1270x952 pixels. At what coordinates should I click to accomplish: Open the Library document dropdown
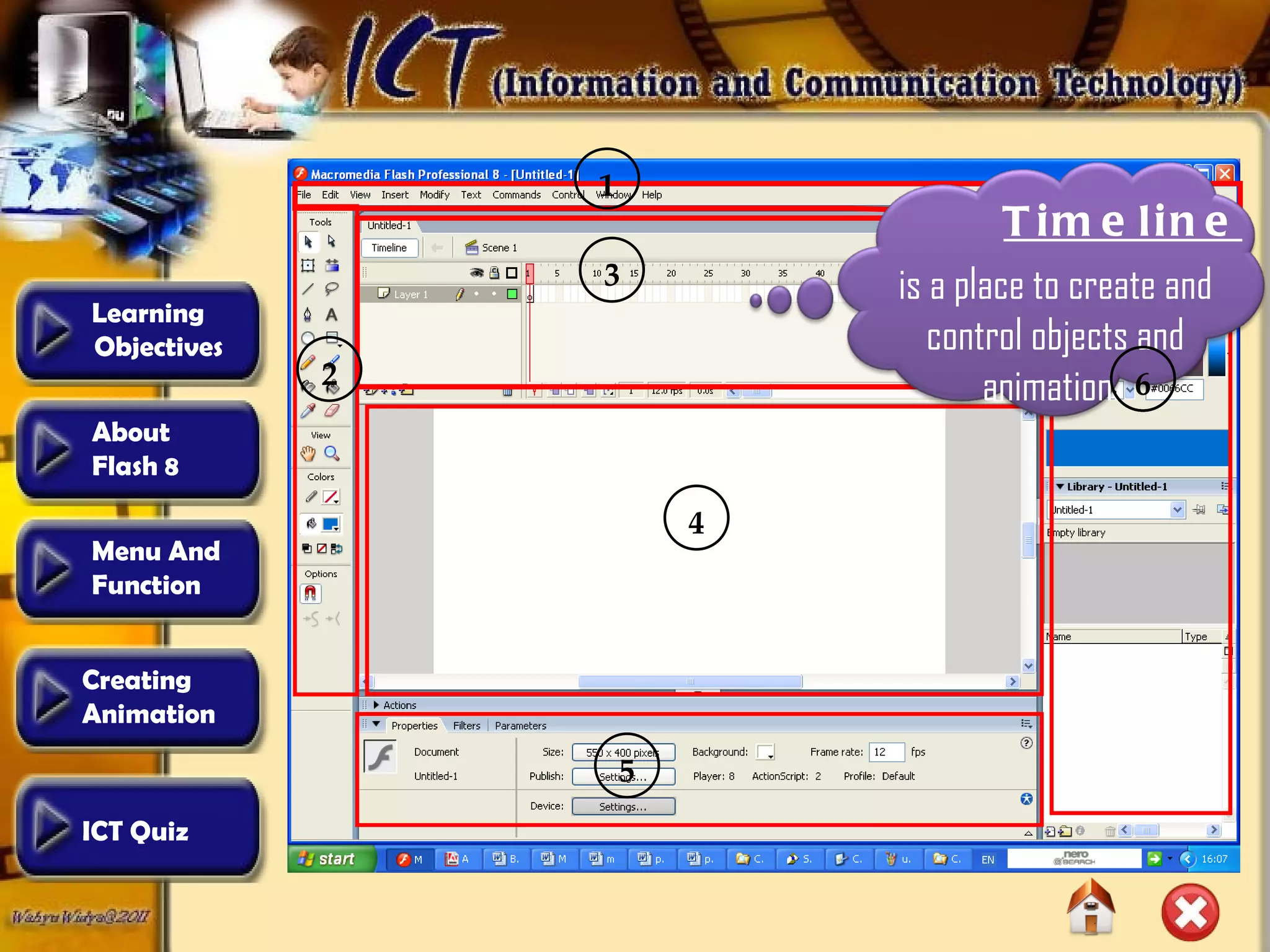[1177, 509]
